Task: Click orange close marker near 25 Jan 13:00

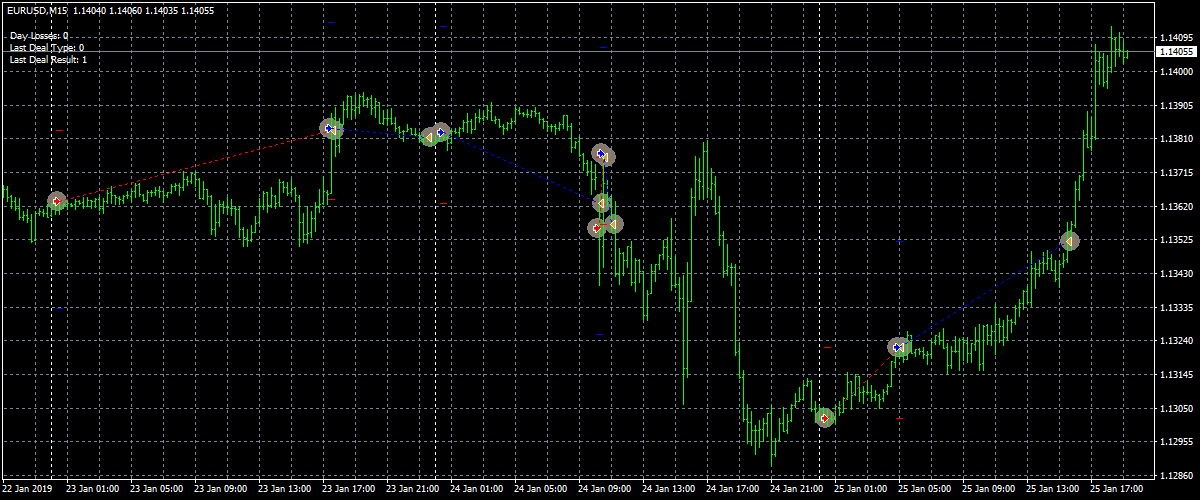Action: pos(1069,241)
